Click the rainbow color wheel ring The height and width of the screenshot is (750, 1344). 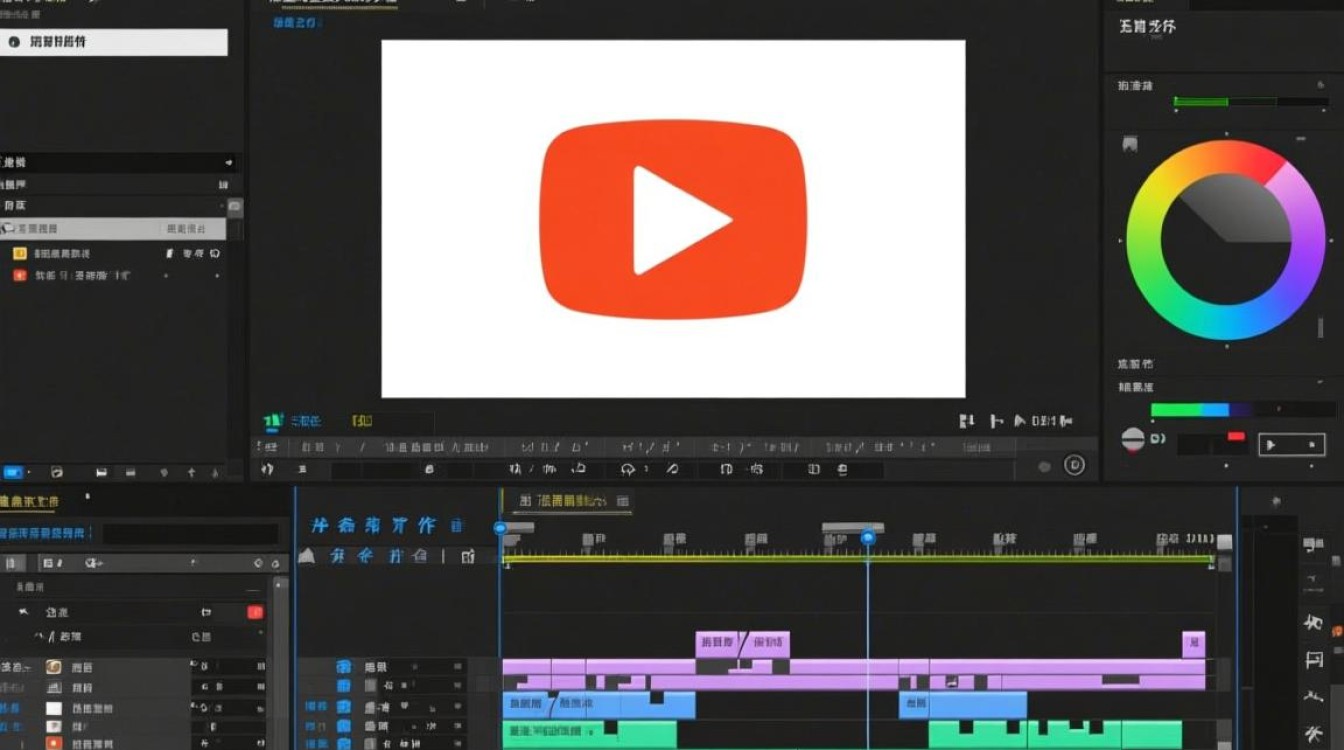(1142, 240)
